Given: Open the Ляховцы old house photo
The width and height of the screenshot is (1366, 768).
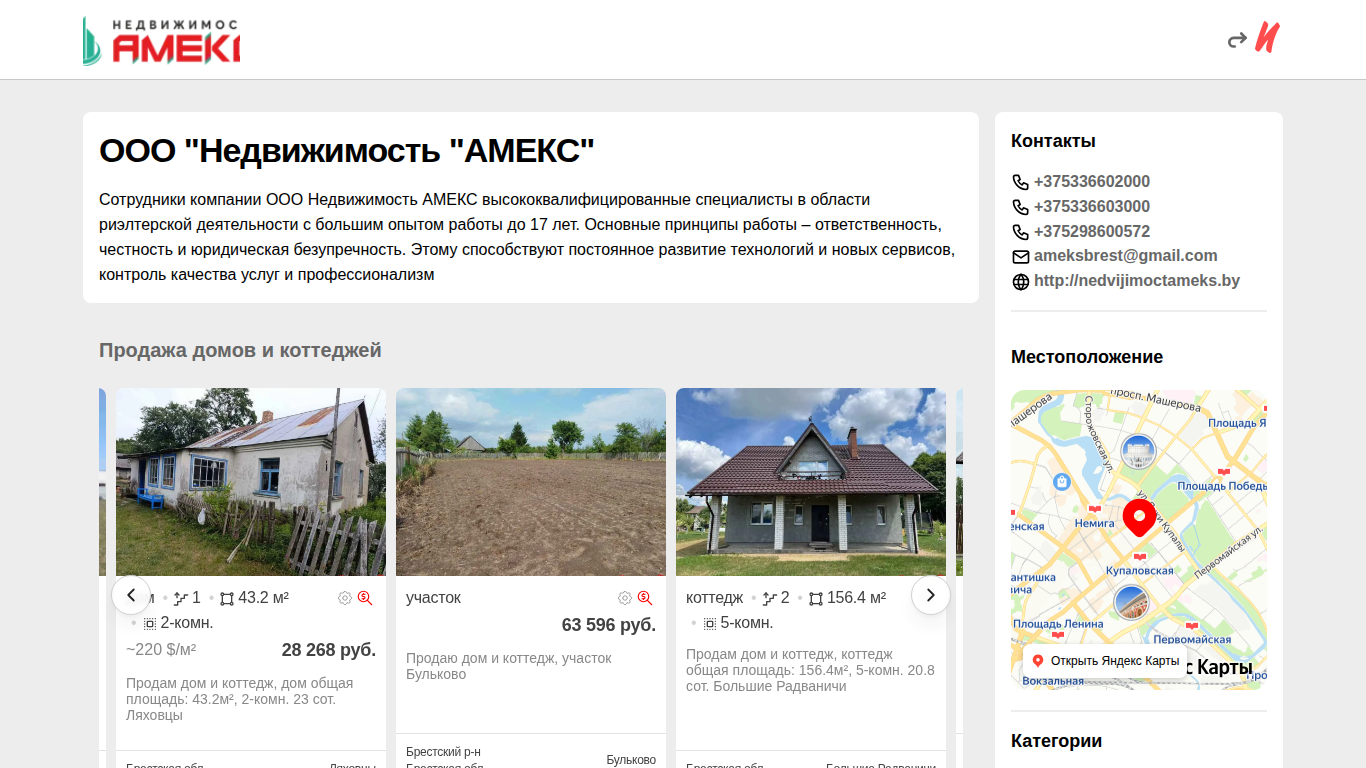Looking at the screenshot, I should pos(251,482).
